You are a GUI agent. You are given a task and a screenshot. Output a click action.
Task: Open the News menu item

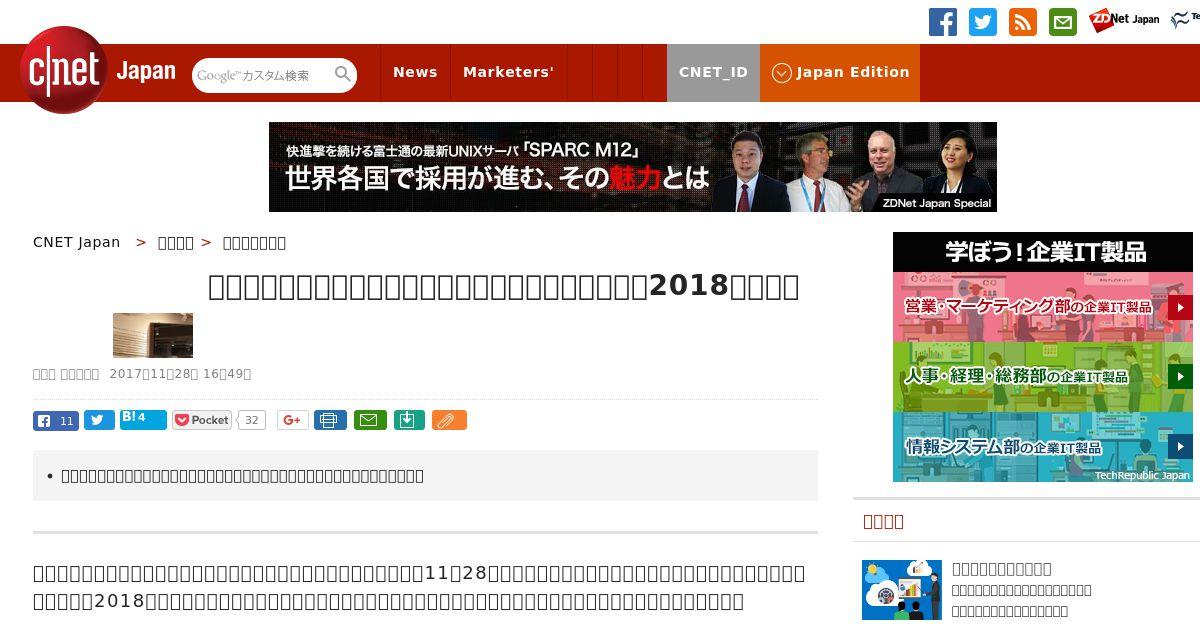[415, 72]
